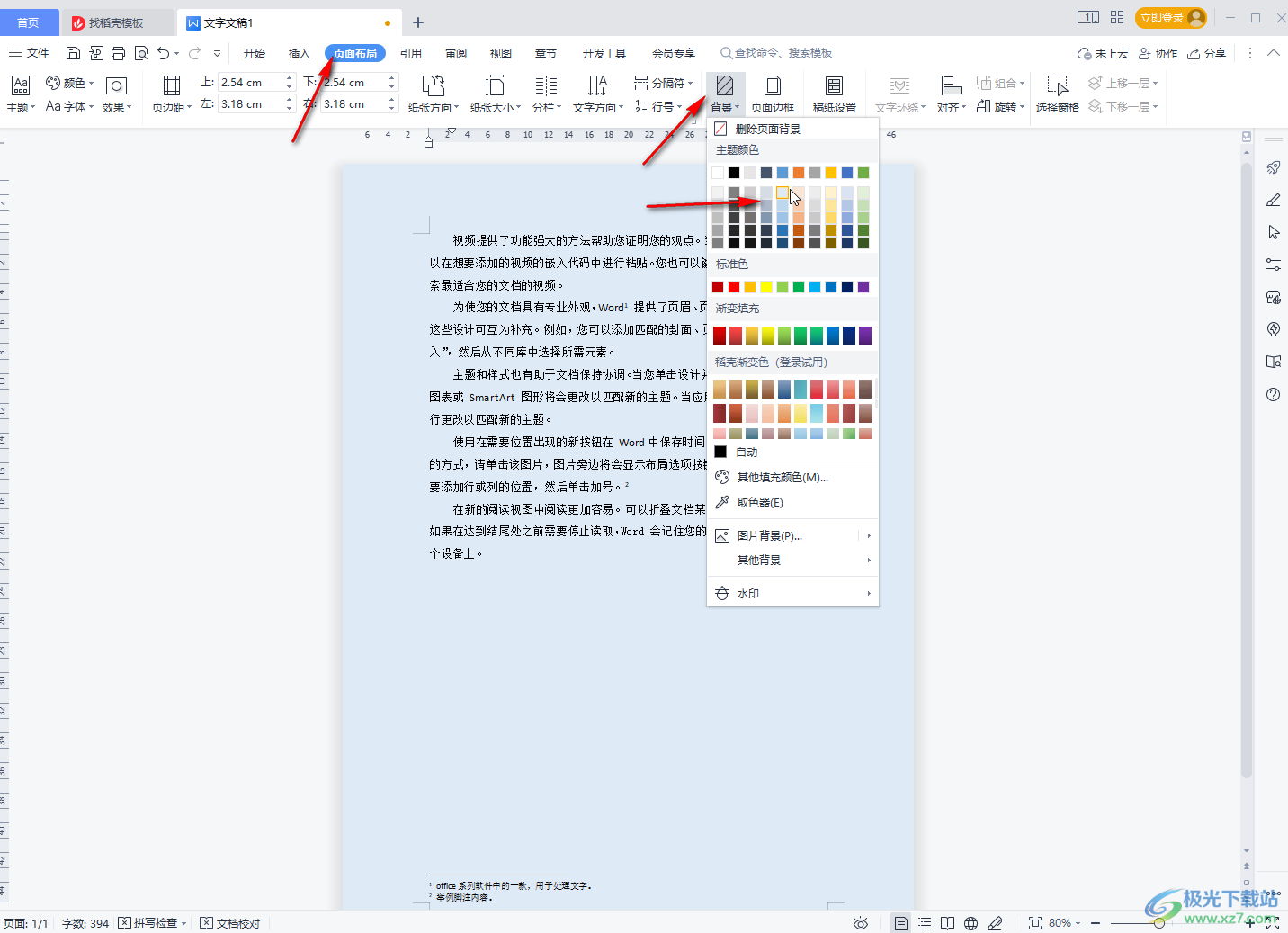Viewport: 1288px width, 933px height.
Task: Open the 80% zoom level dropdown
Action: click(x=1065, y=923)
